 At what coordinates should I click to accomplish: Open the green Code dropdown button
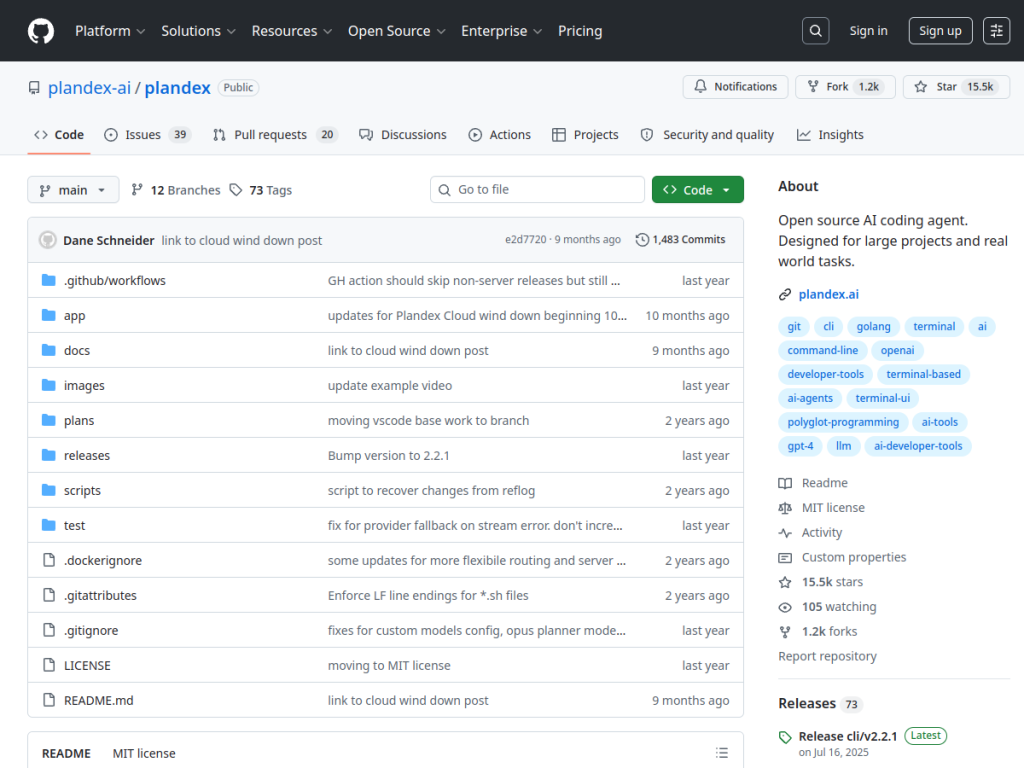click(697, 189)
